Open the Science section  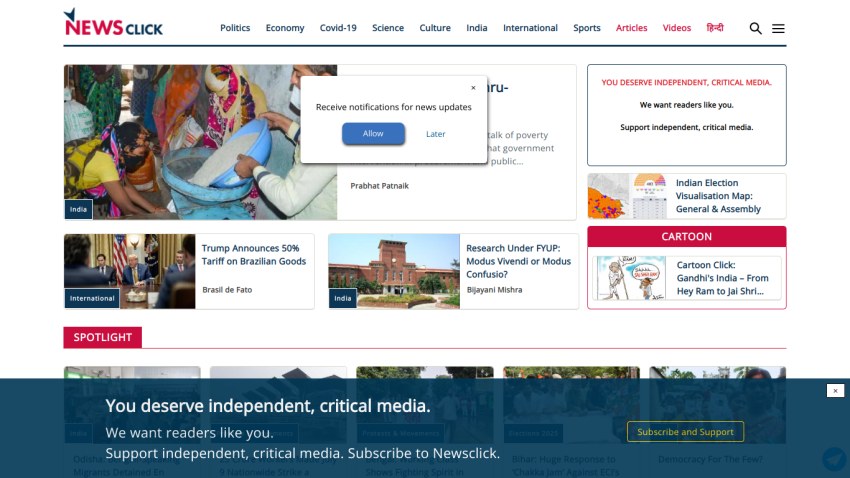pos(388,28)
